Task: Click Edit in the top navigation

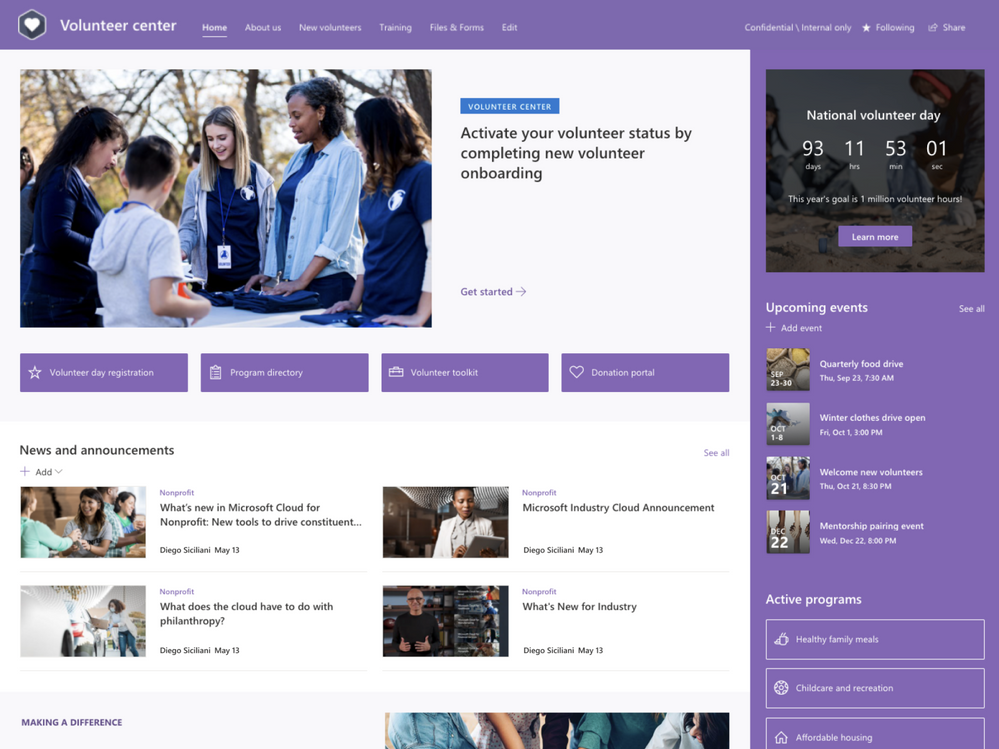Action: click(509, 27)
